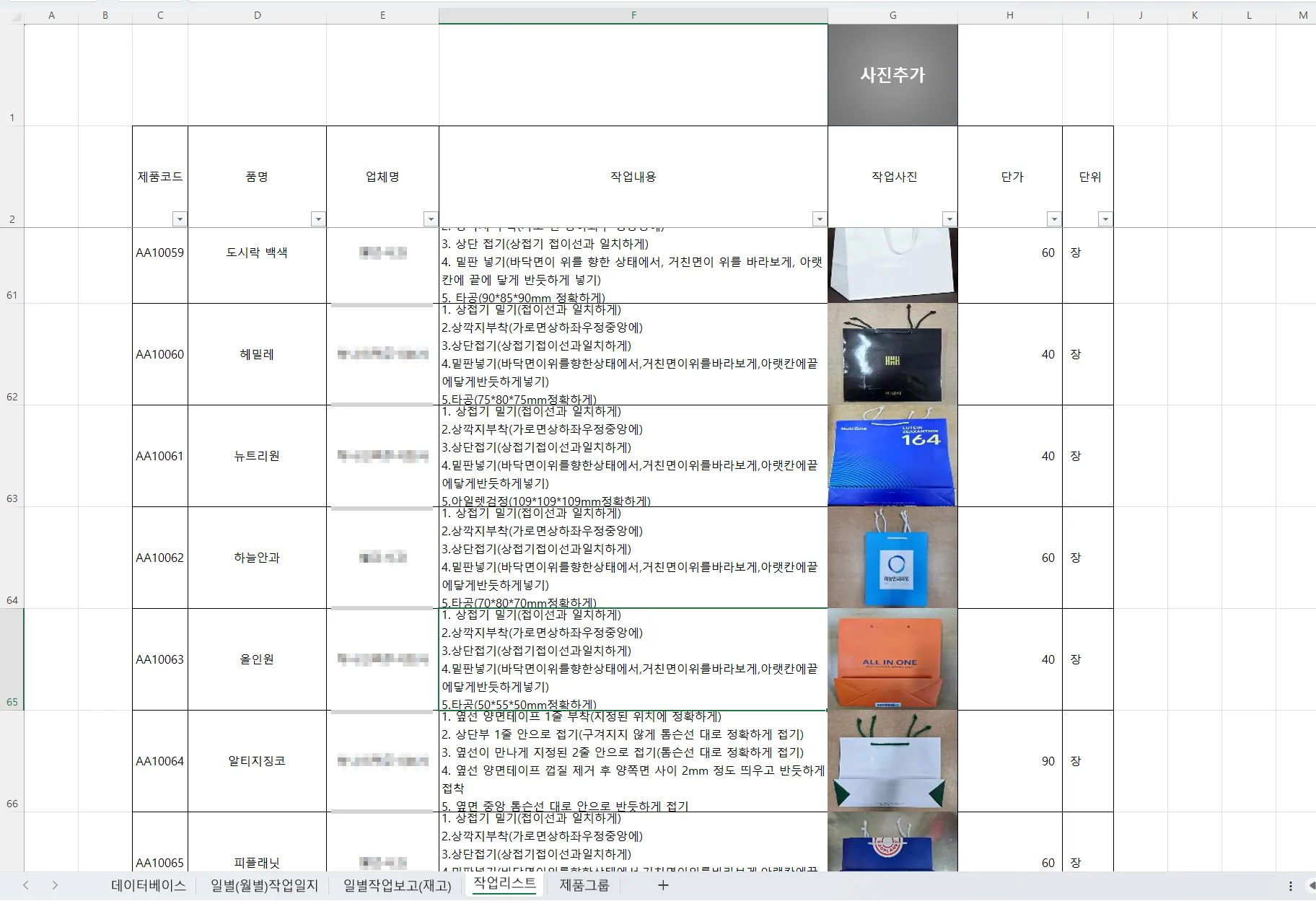The height and width of the screenshot is (901, 1316).
Task: Open the 작업내용 column filter dropdown
Action: 820,219
